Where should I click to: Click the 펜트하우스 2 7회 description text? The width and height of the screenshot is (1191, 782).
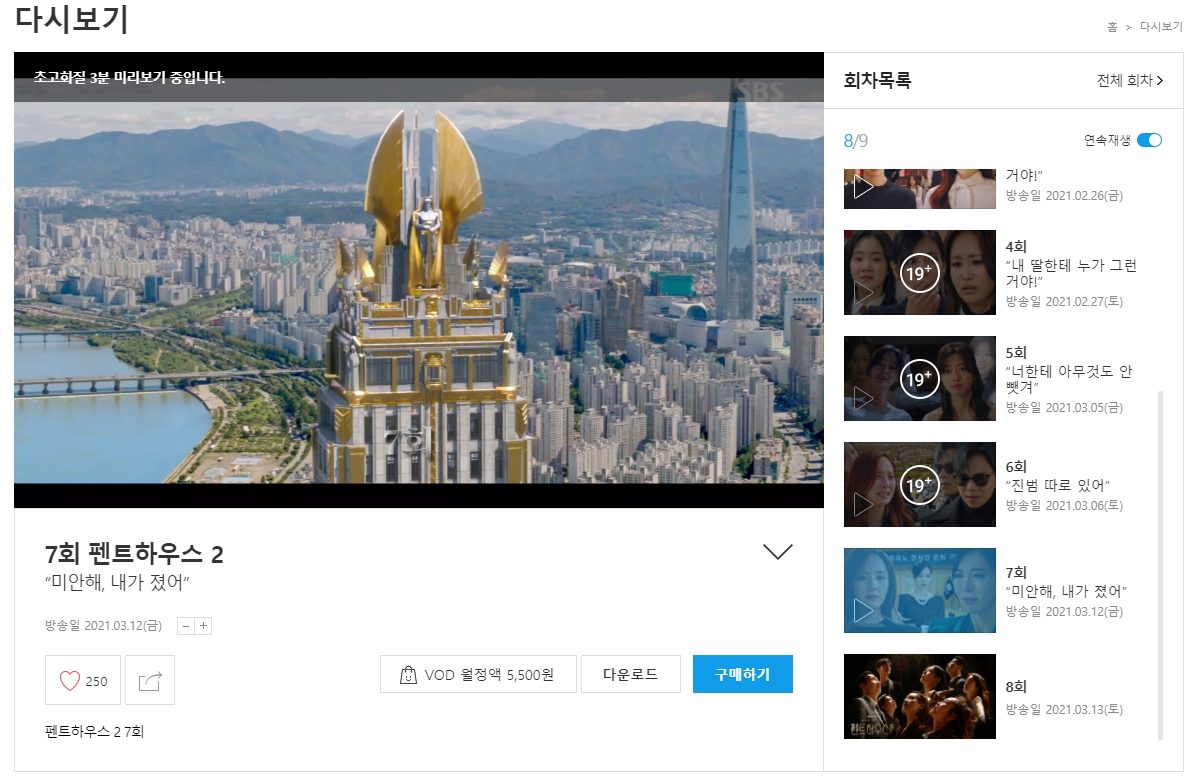pos(94,731)
